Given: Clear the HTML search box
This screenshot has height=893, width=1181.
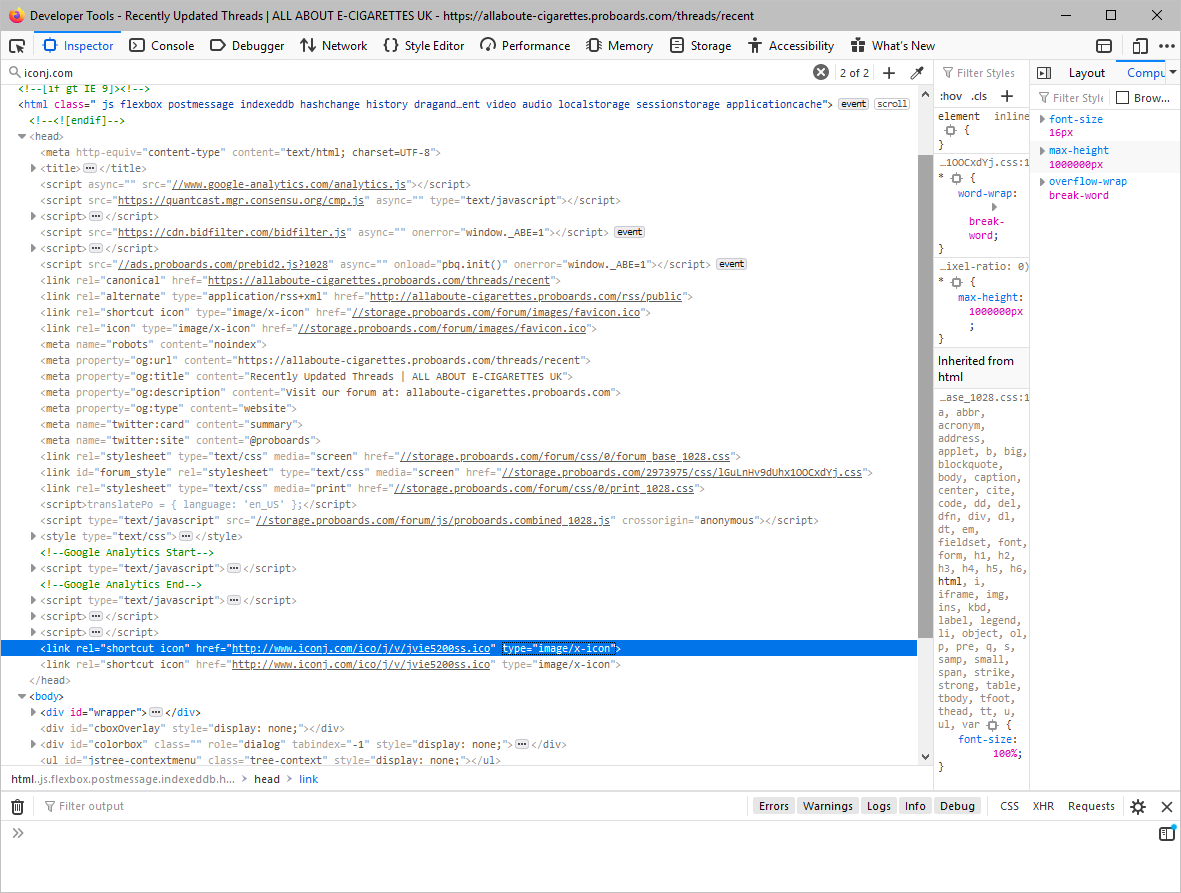Looking at the screenshot, I should (821, 72).
